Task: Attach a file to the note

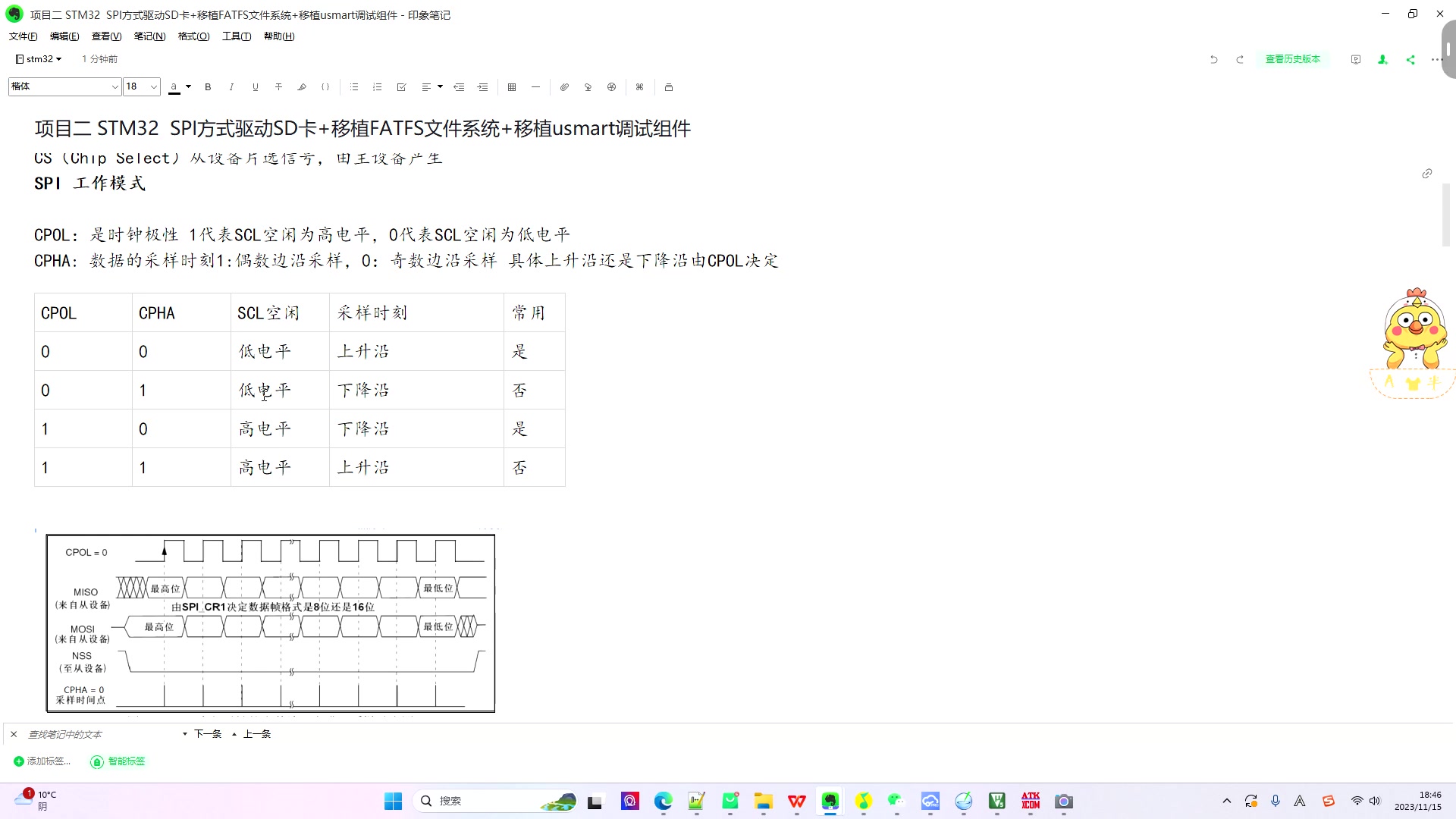Action: point(564,87)
